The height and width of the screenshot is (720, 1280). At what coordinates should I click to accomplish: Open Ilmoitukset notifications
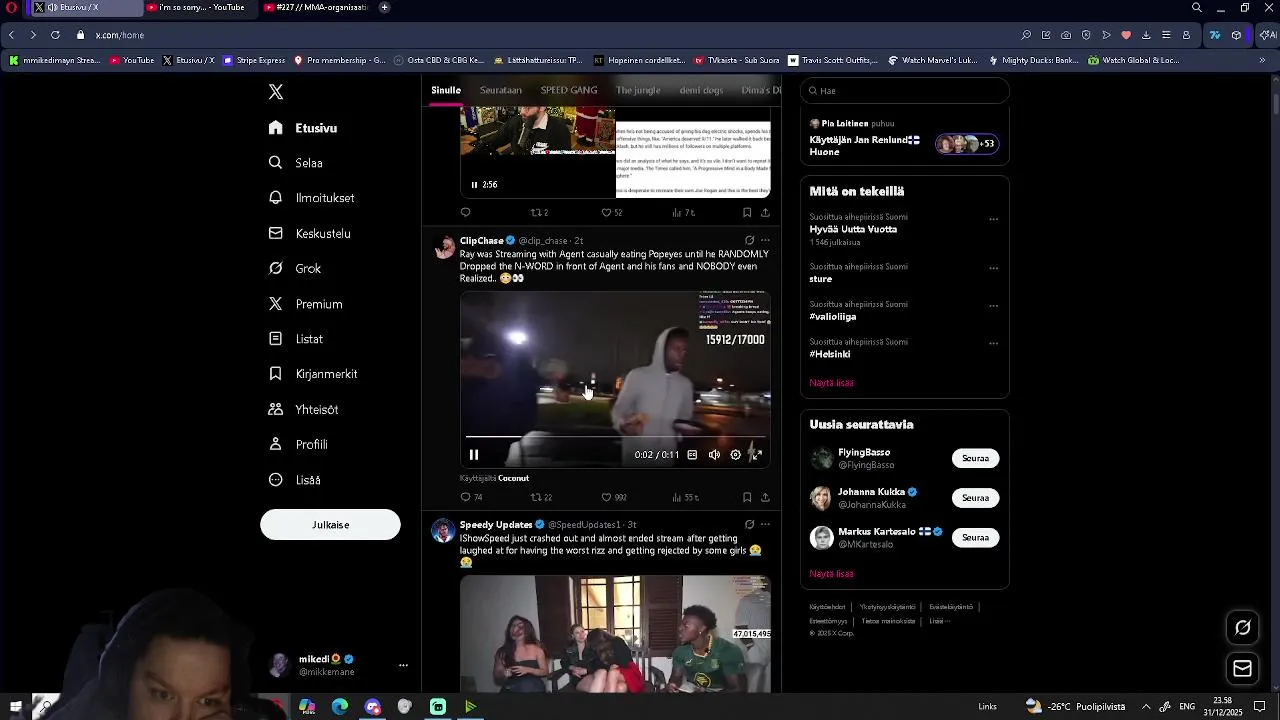tap(311, 198)
